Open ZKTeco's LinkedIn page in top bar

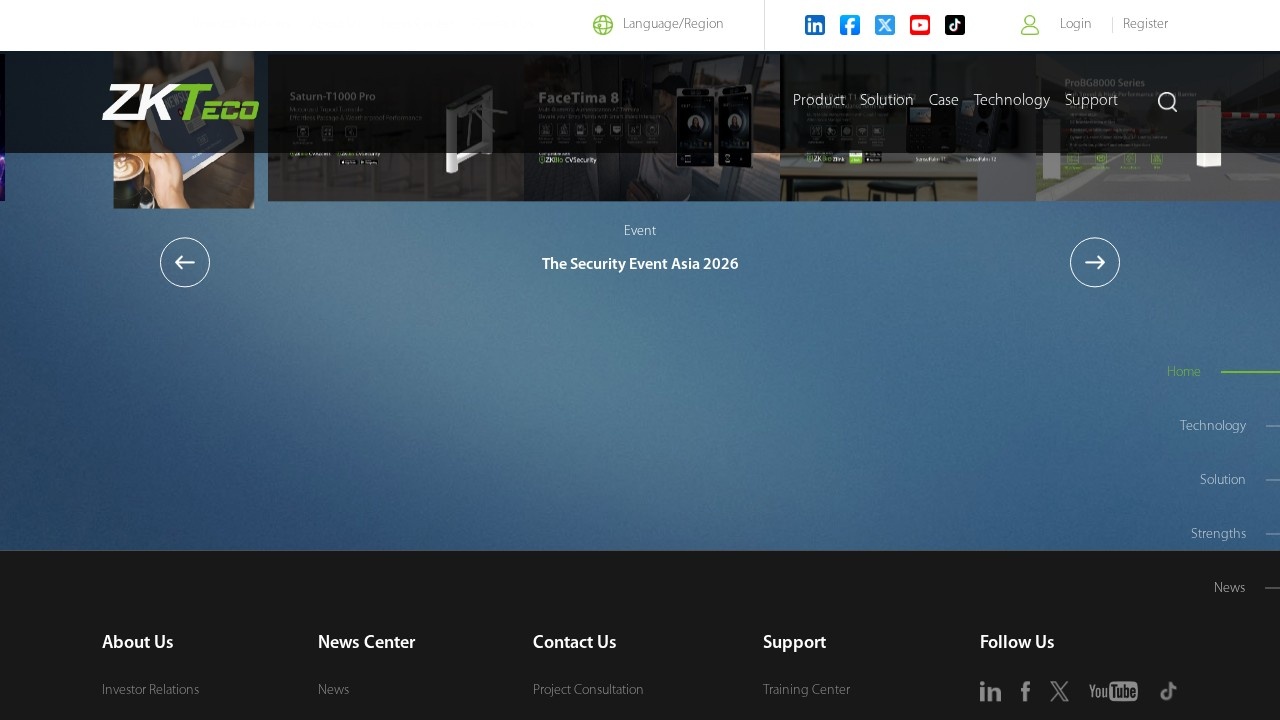click(x=815, y=25)
